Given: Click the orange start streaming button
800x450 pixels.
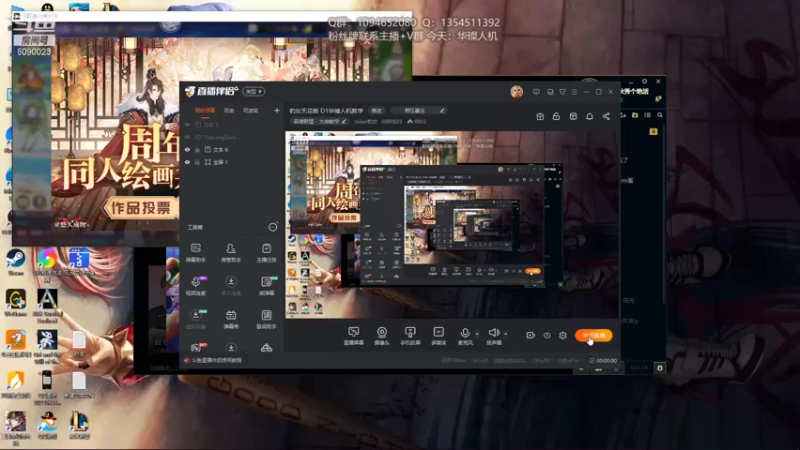Looking at the screenshot, I should (593, 335).
